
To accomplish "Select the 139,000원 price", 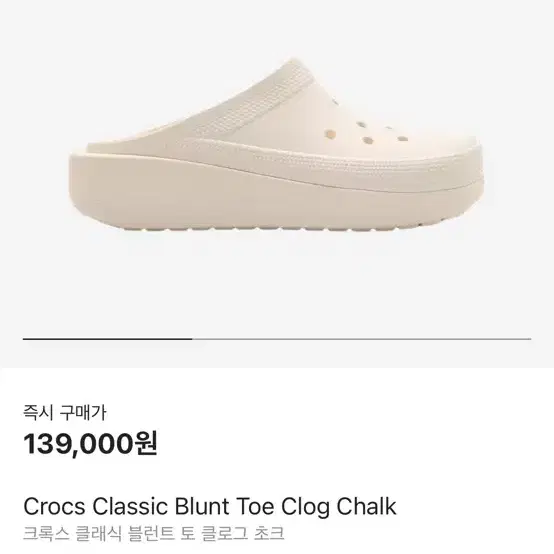I will [x=90, y=444].
